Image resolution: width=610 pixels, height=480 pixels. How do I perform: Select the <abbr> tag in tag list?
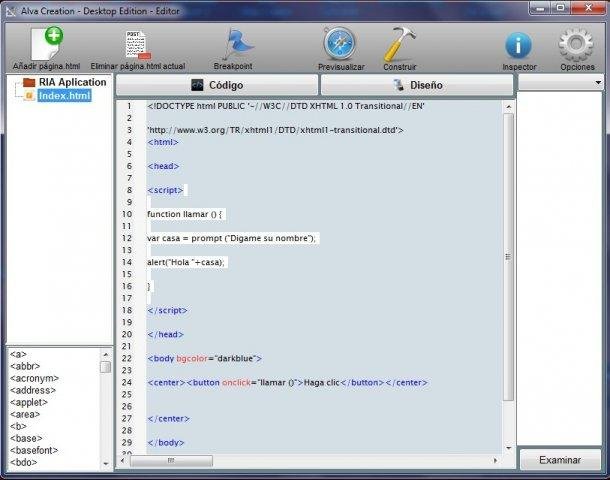(x=25, y=366)
